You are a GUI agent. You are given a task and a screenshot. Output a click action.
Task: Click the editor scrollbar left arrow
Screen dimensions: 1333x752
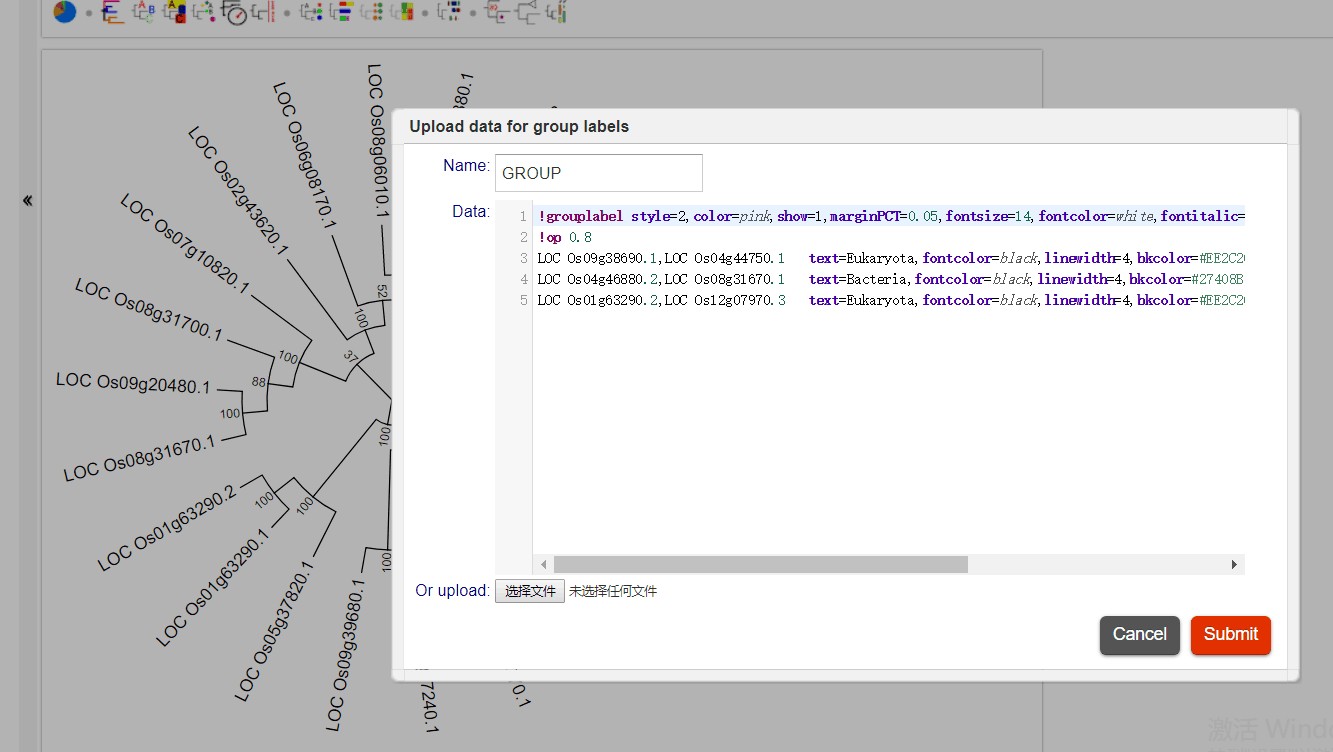click(544, 565)
